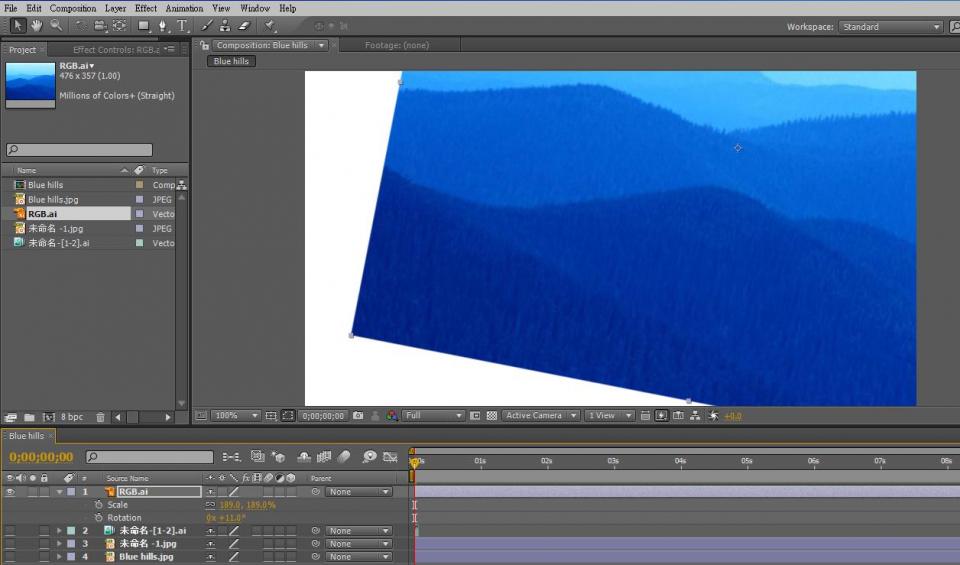Toggle the Rotation stopwatch keyframe icon
This screenshot has height=565, width=960.
[98, 518]
